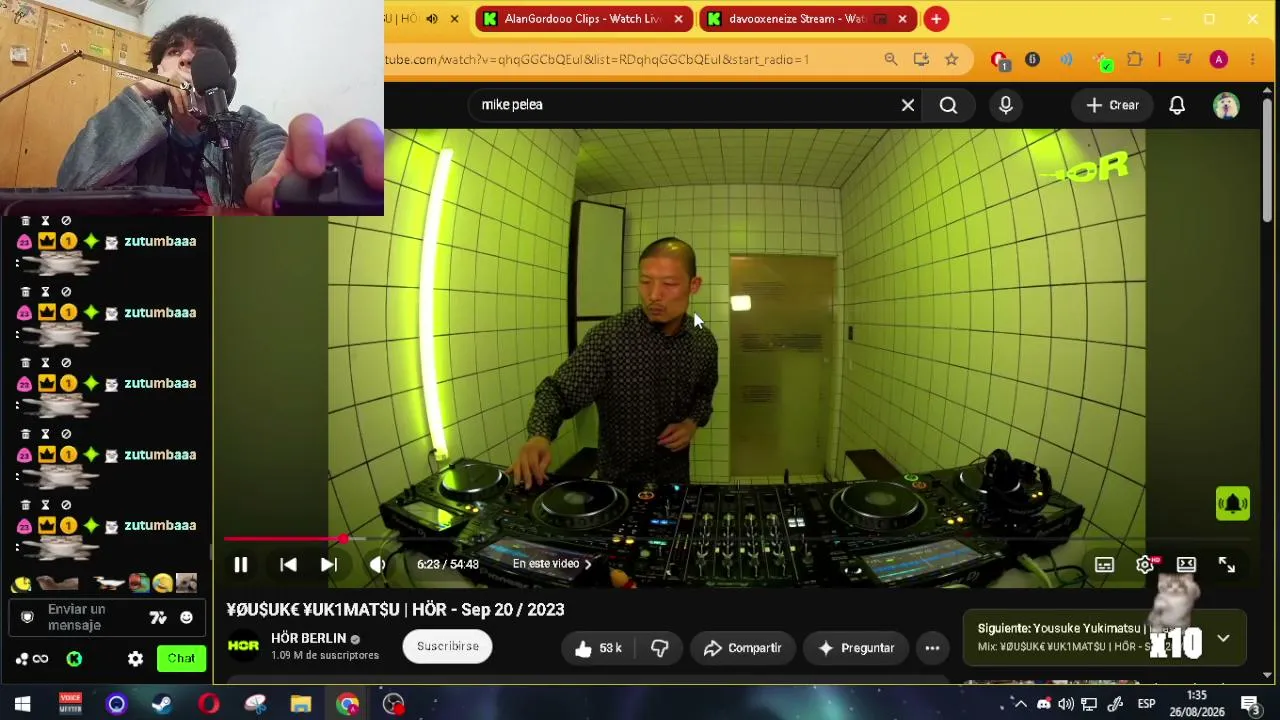Open Chrome profile 'A' menu
Screen dimensions: 1280x720
click(x=1219, y=60)
